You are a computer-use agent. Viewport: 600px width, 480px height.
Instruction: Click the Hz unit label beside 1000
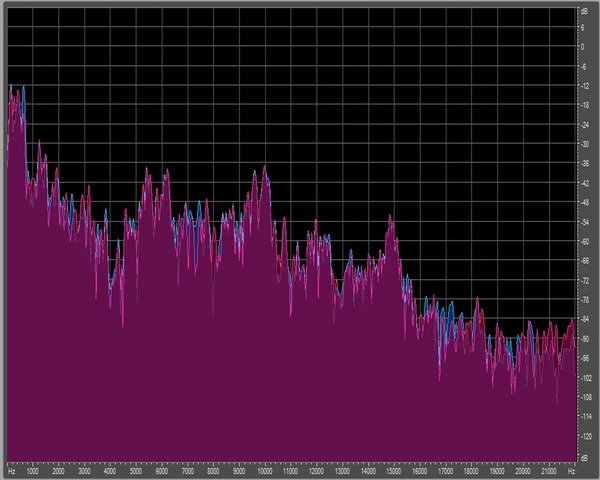(x=11, y=471)
